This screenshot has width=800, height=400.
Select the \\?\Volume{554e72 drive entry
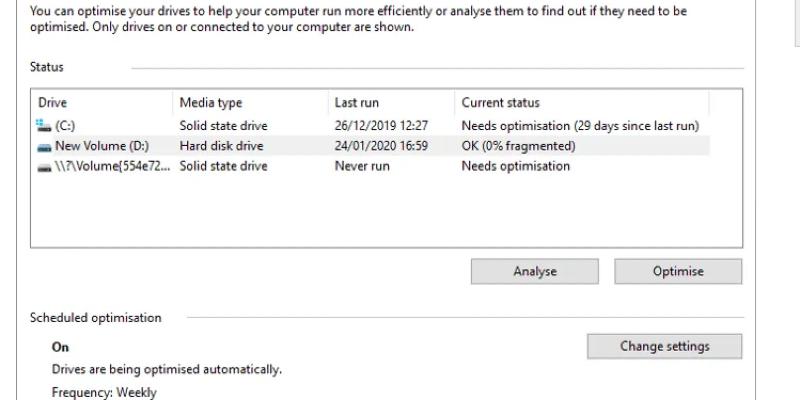(x=370, y=166)
